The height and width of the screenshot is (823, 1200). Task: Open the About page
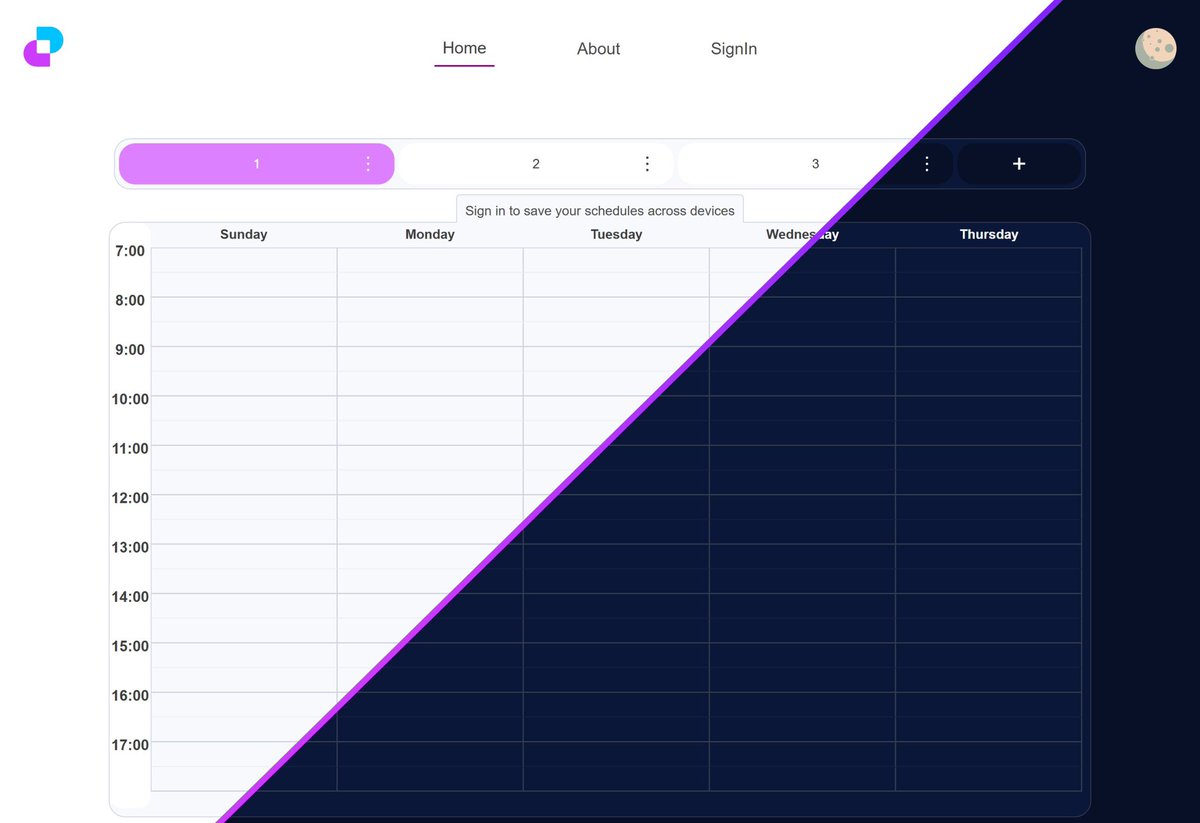(598, 49)
